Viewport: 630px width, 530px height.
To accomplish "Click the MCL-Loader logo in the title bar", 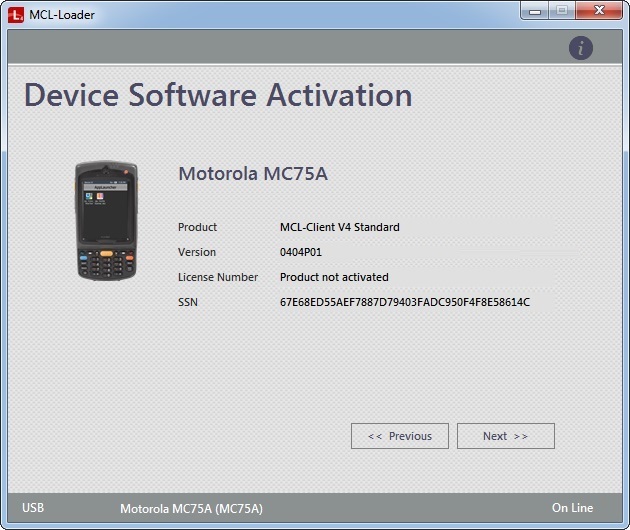I will coord(16,14).
